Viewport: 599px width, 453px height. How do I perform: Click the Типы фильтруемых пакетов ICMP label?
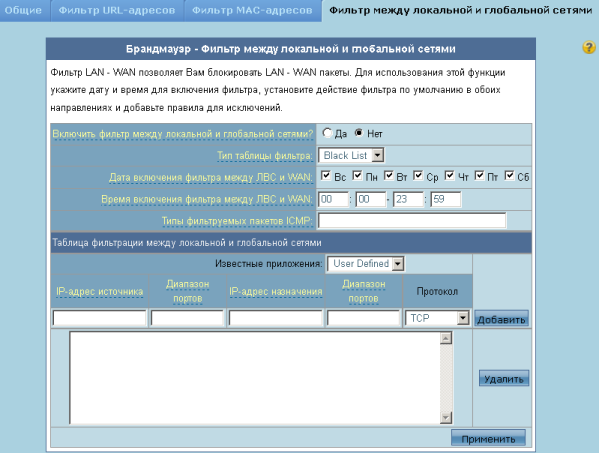point(237,221)
